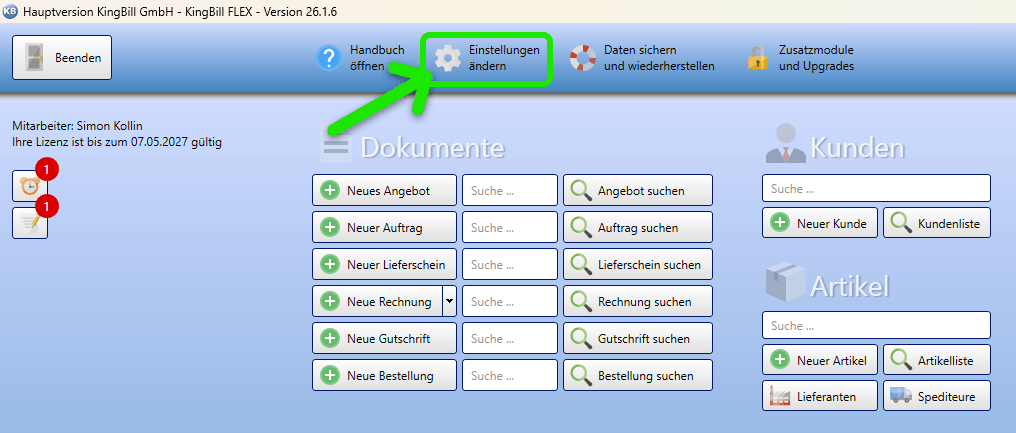The width and height of the screenshot is (1016, 433).
Task: Open Zusatzmodule und Upgrades lock icon
Action: tap(757, 58)
